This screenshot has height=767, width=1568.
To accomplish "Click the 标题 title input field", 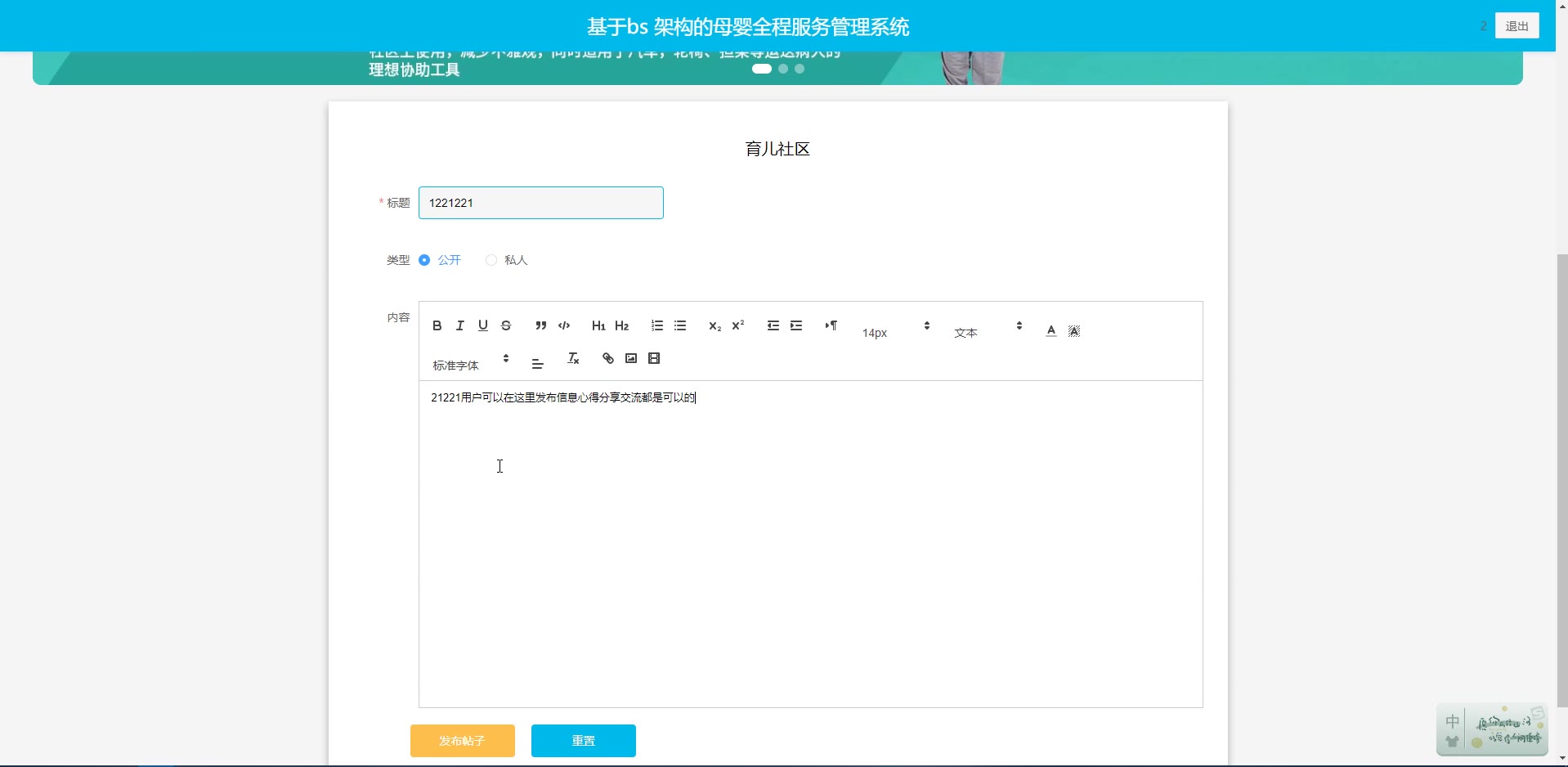I will pos(540,203).
